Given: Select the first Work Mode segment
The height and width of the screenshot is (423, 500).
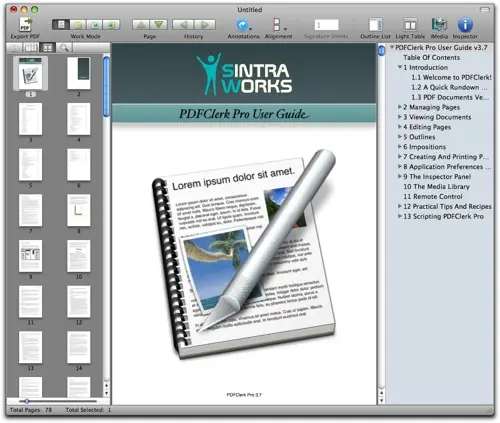Looking at the screenshot, I should point(61,25).
